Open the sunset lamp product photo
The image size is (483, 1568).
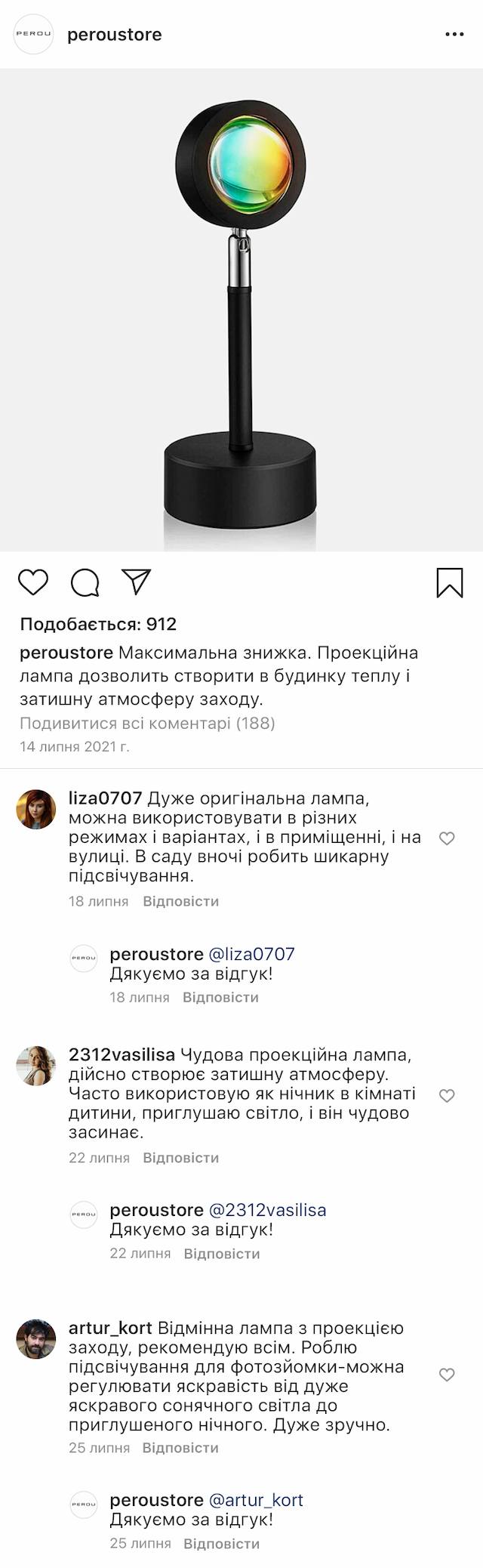241,310
